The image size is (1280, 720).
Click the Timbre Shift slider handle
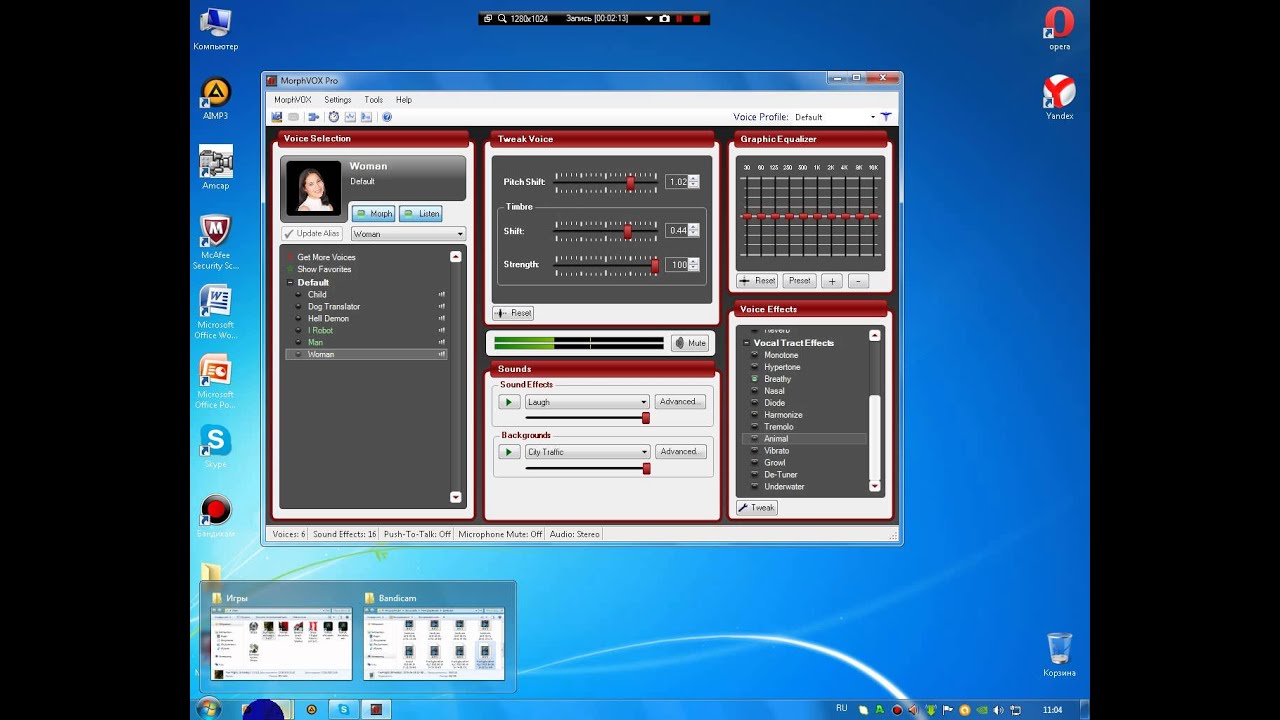[628, 231]
